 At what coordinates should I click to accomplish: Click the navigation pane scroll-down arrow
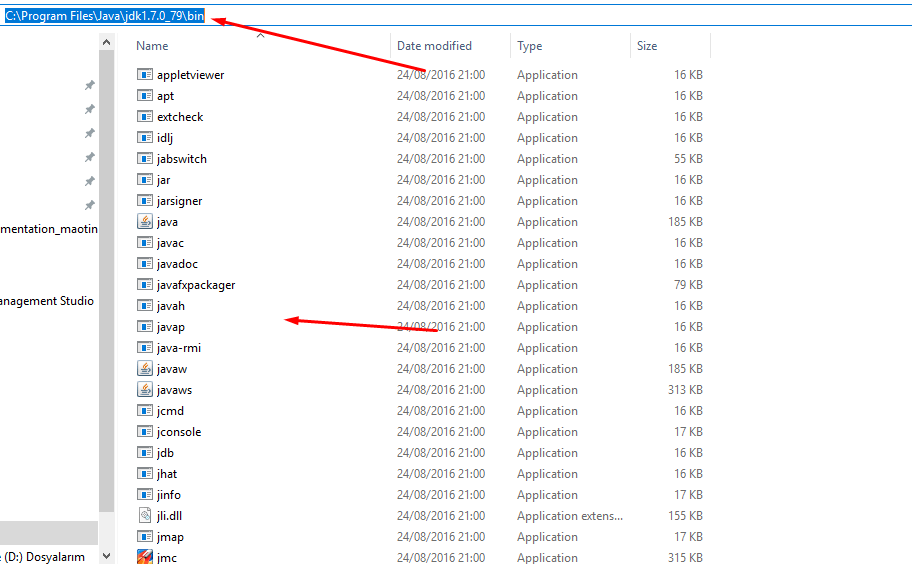pos(106,557)
